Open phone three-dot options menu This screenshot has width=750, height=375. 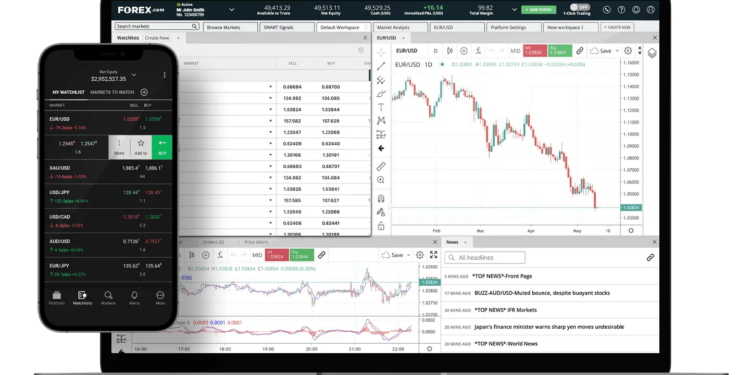coord(165,75)
